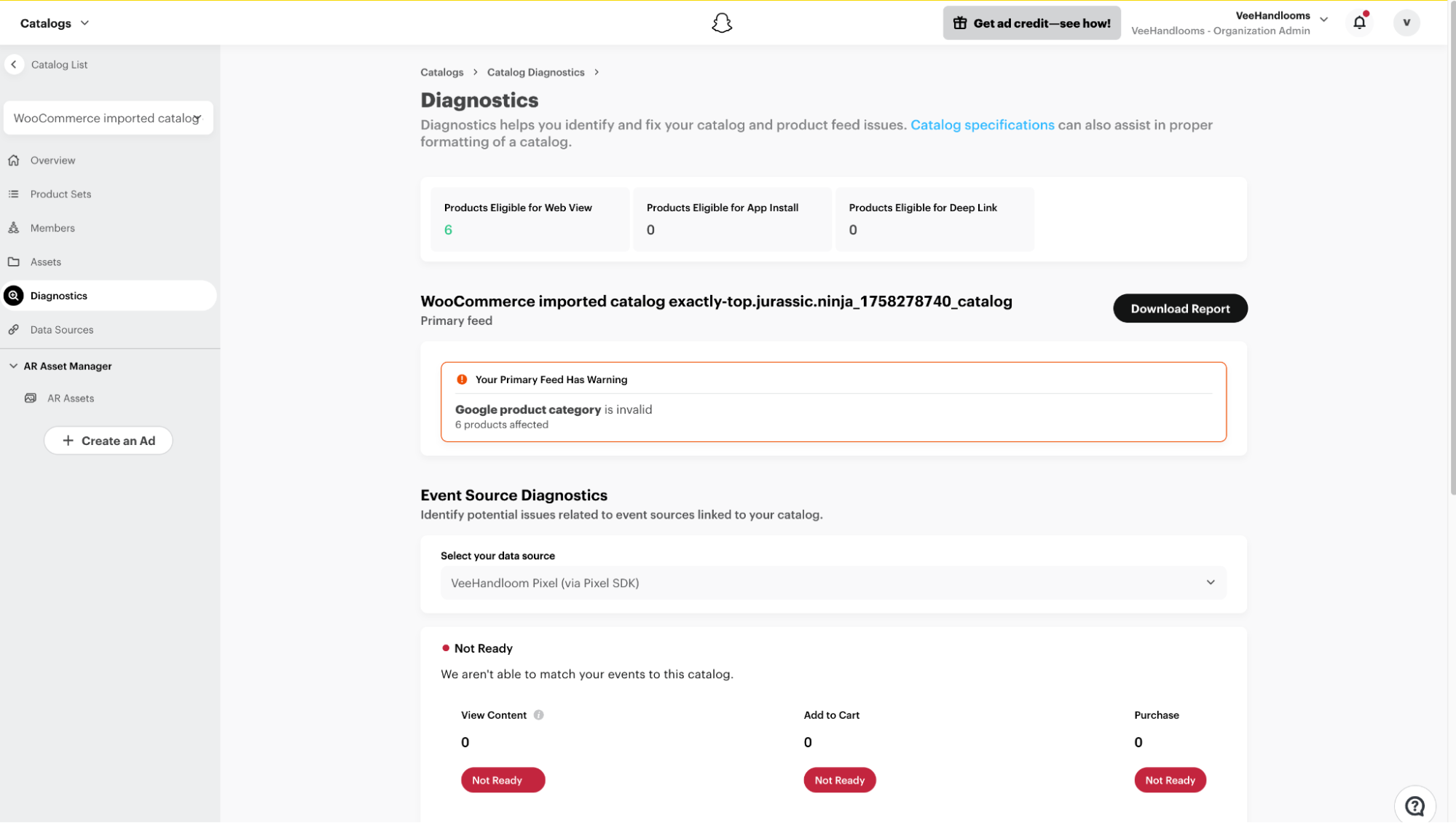Viewport: 1456px width, 823px height.
Task: Click the Snapchat ghost logo
Action: coord(721,23)
